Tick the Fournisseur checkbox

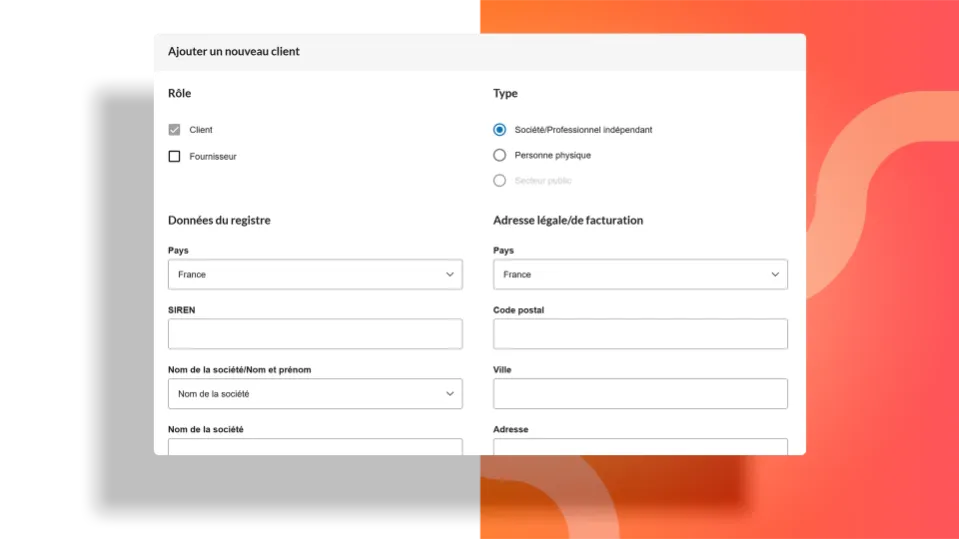coord(175,156)
